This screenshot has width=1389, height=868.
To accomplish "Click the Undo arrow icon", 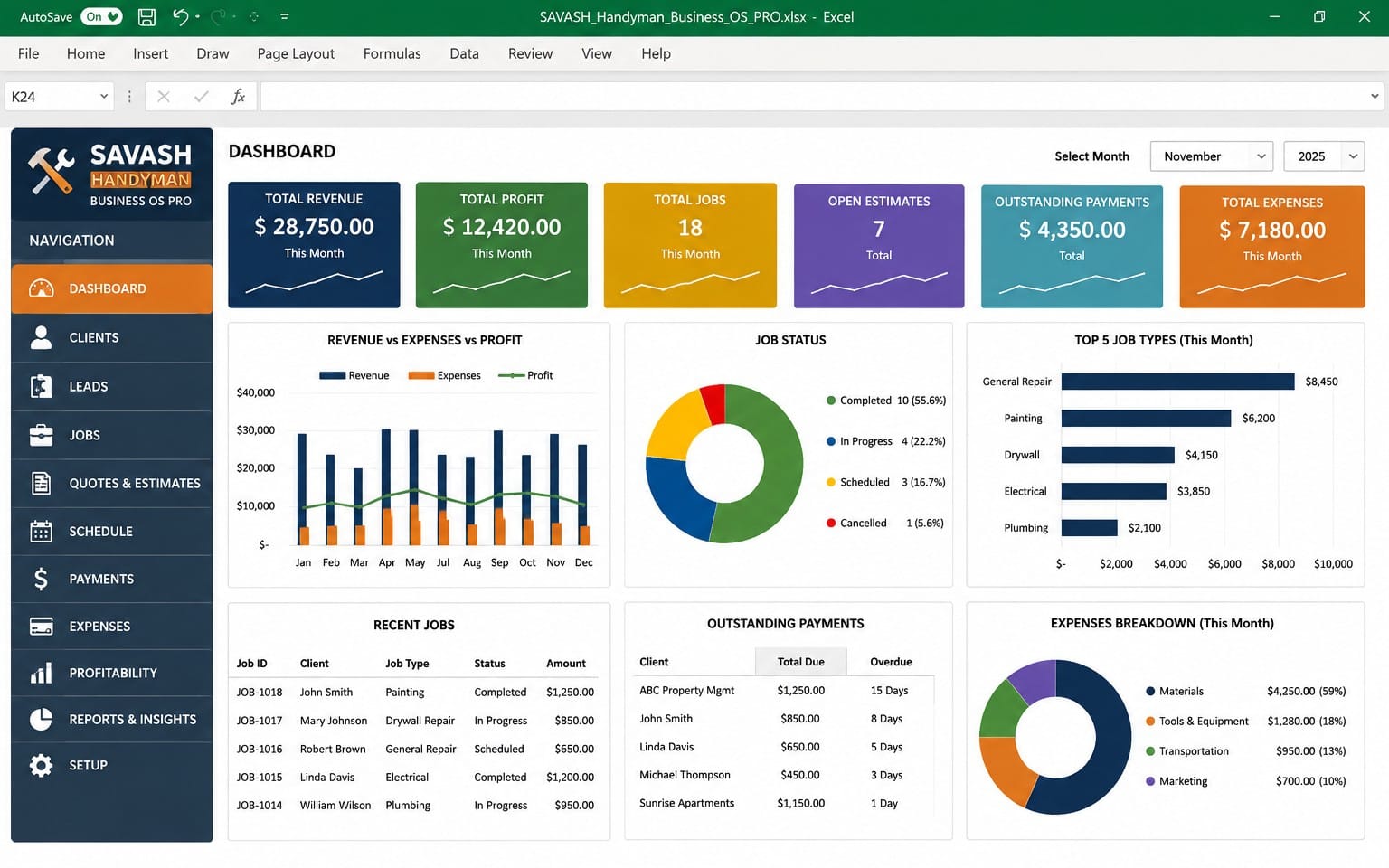I will [x=180, y=16].
